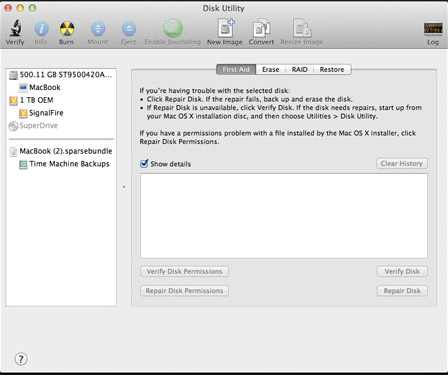Switch to the First Aid tab

tap(236, 69)
